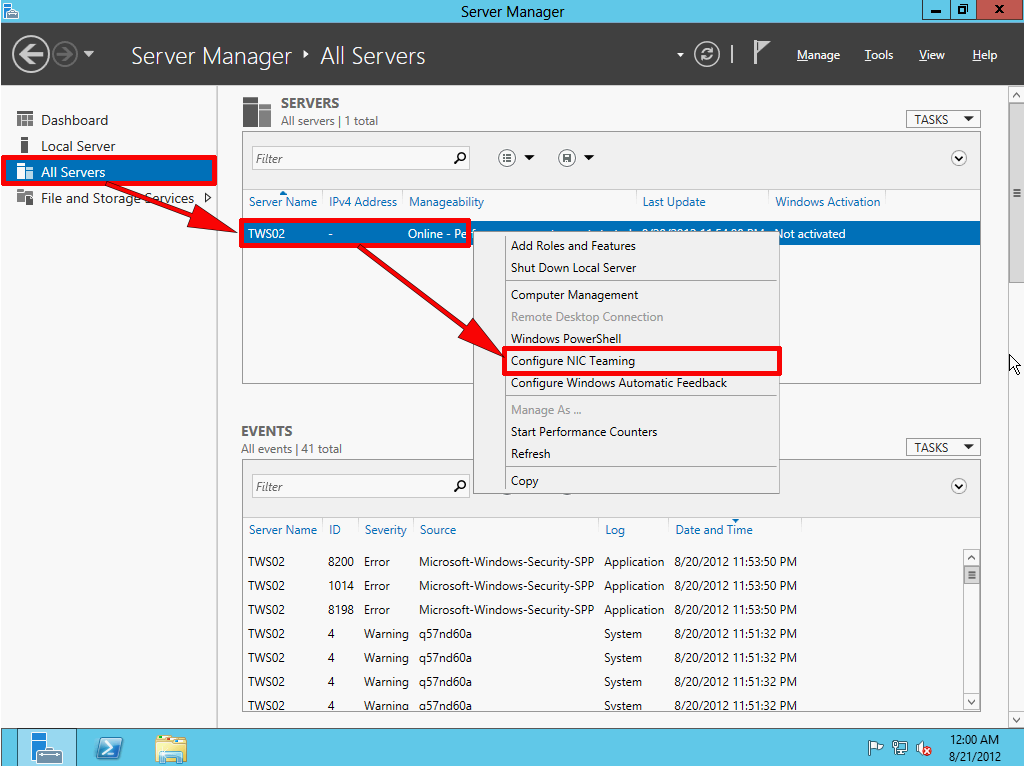
Task: Sort servers by Last Update column
Action: tap(674, 202)
